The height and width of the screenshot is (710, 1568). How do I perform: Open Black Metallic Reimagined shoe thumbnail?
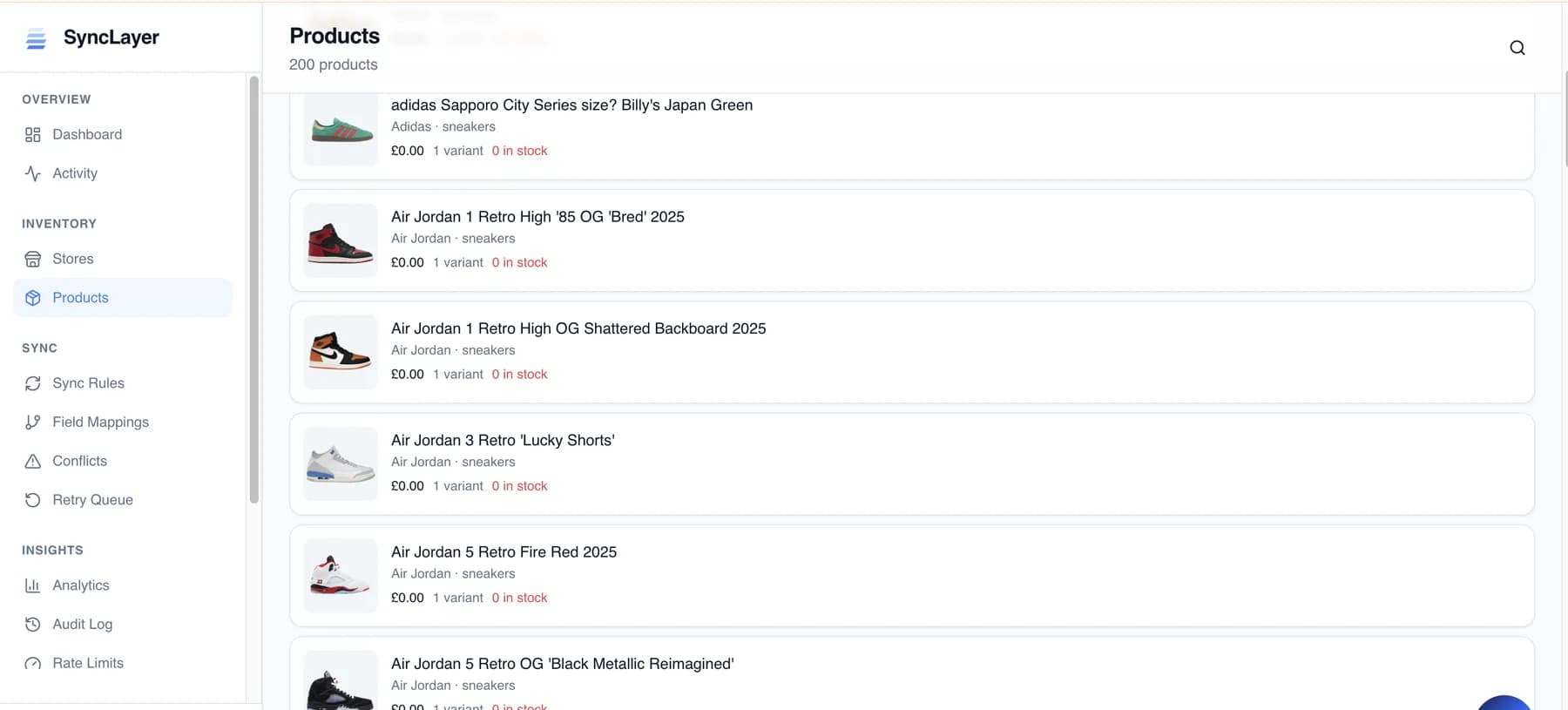(x=341, y=680)
